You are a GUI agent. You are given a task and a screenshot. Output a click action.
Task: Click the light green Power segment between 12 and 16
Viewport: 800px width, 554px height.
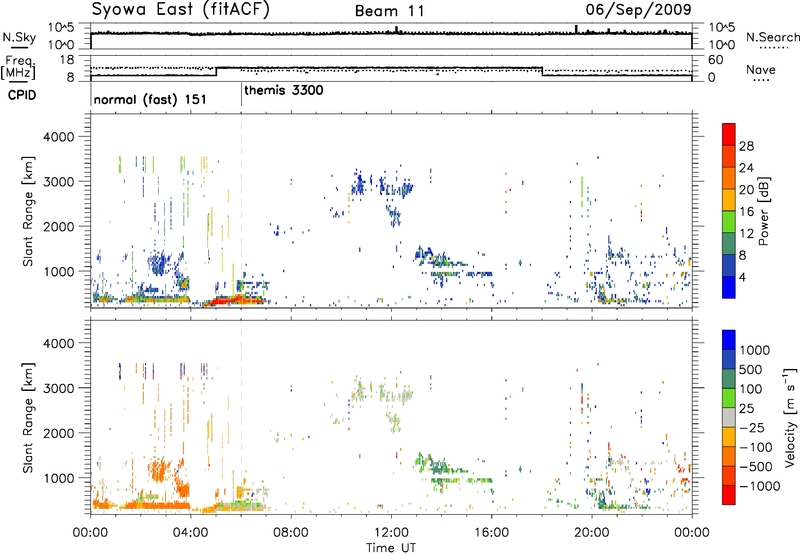(x=729, y=222)
